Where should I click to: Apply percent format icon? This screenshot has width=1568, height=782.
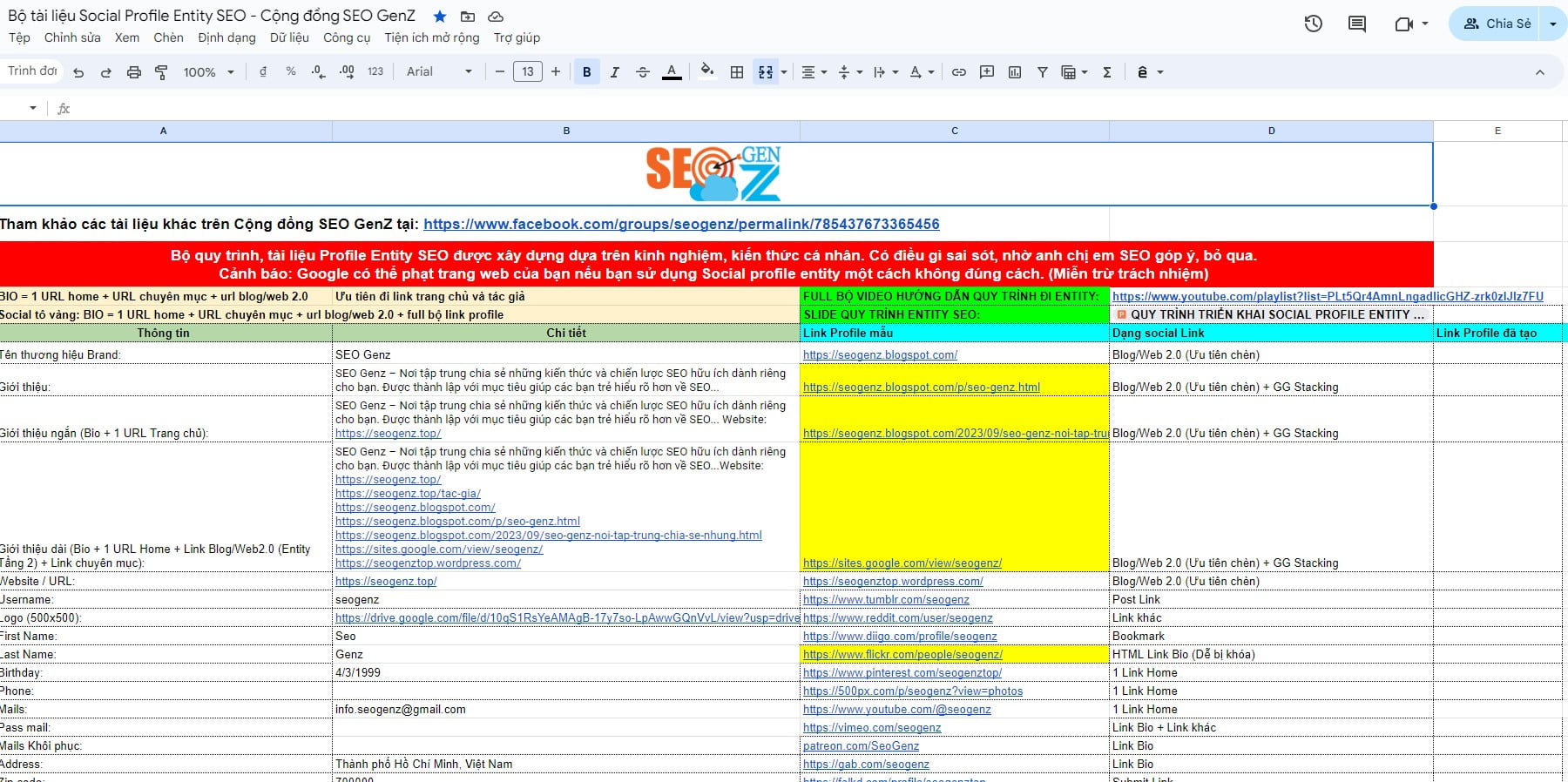point(291,71)
